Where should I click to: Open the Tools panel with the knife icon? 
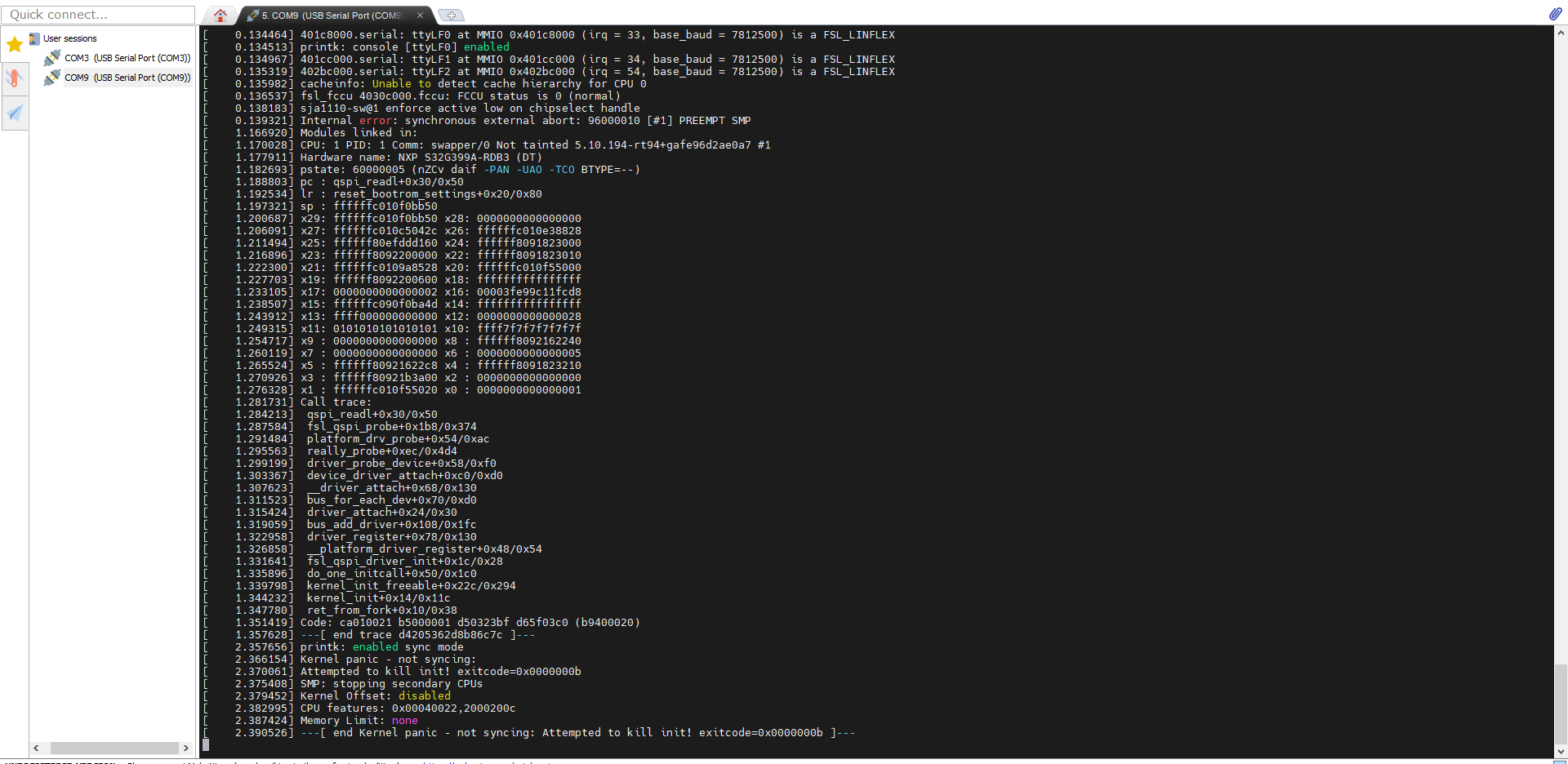point(14,78)
